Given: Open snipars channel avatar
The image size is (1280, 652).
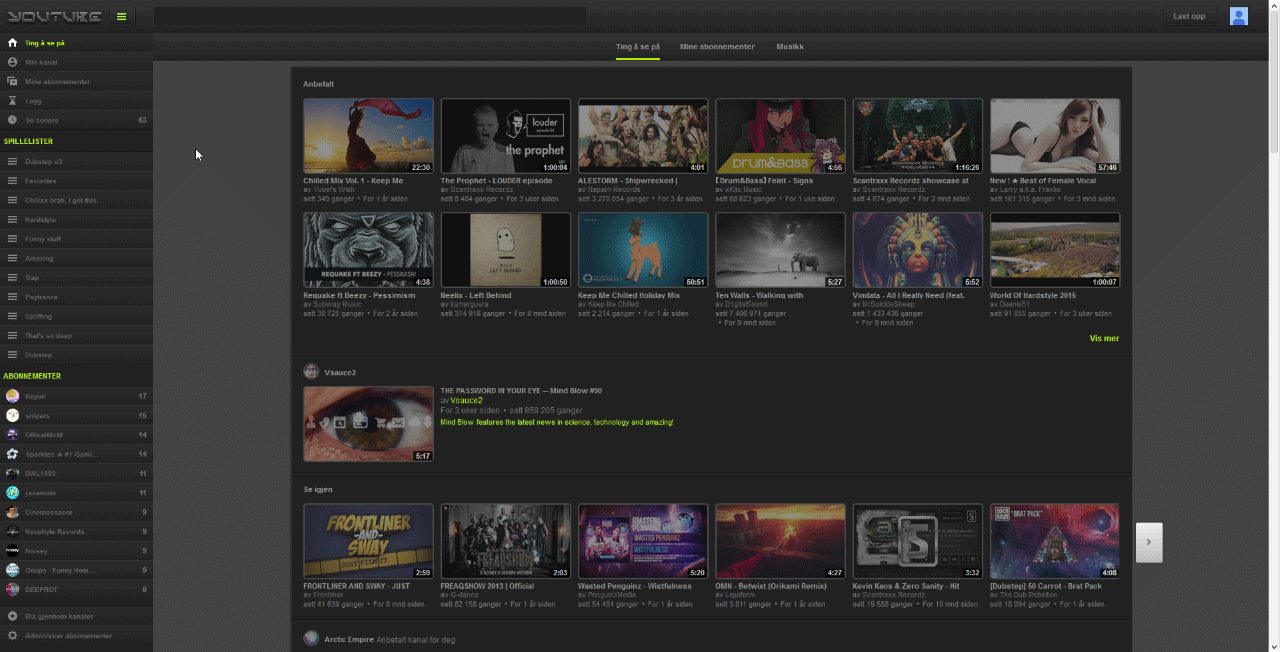Looking at the screenshot, I should pyautogui.click(x=12, y=415).
